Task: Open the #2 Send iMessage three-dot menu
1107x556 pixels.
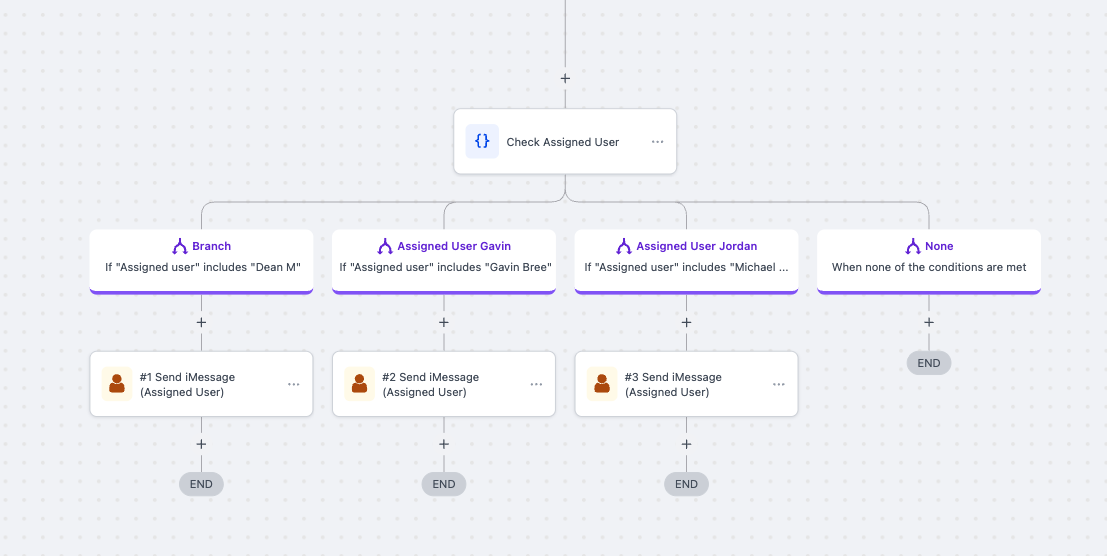Action: [536, 384]
